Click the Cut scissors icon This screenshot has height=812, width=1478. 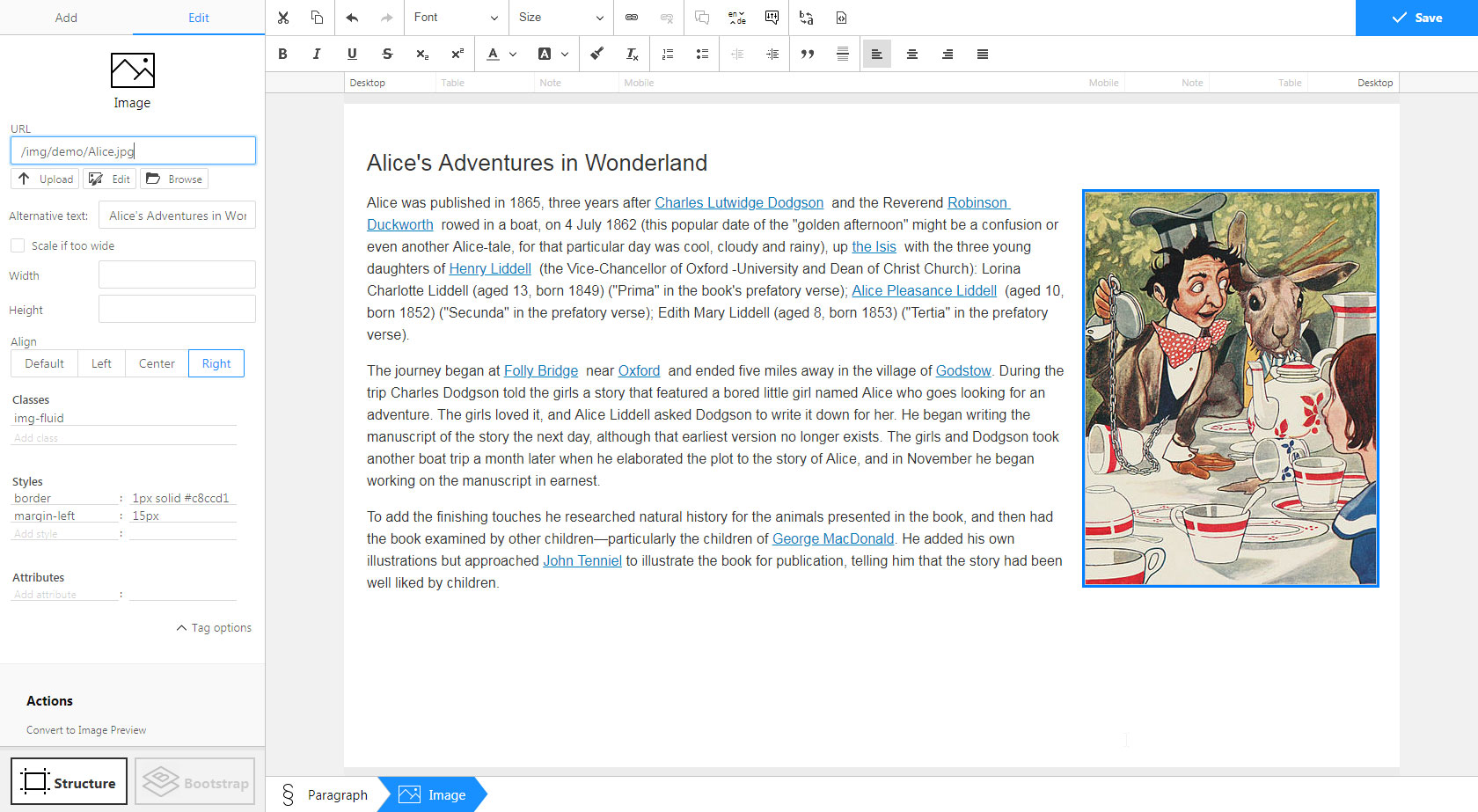(x=282, y=18)
